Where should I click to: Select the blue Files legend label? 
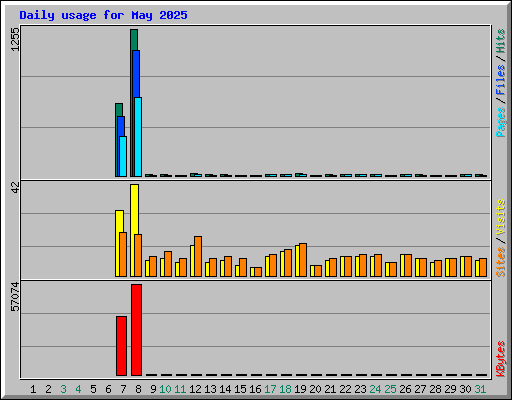(x=501, y=80)
